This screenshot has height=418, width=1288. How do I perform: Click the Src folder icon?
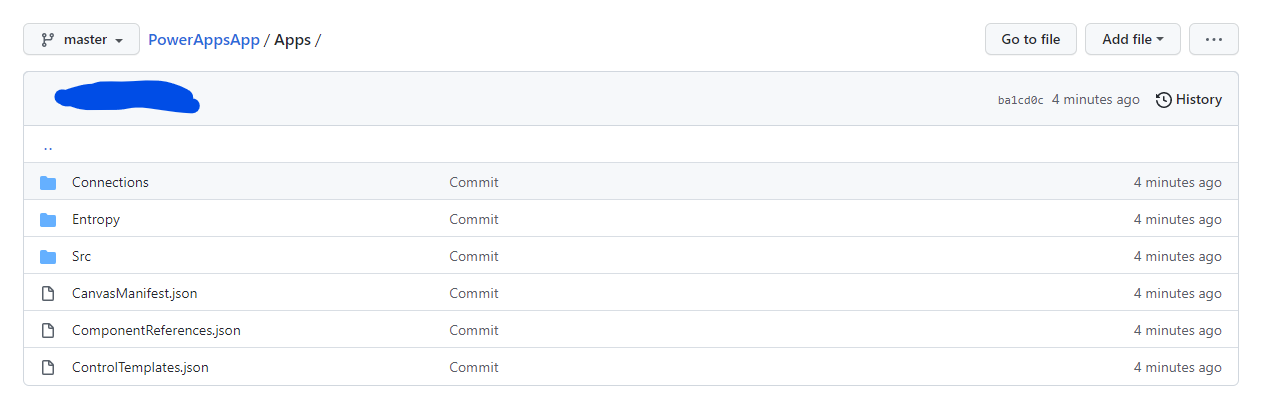click(x=48, y=257)
